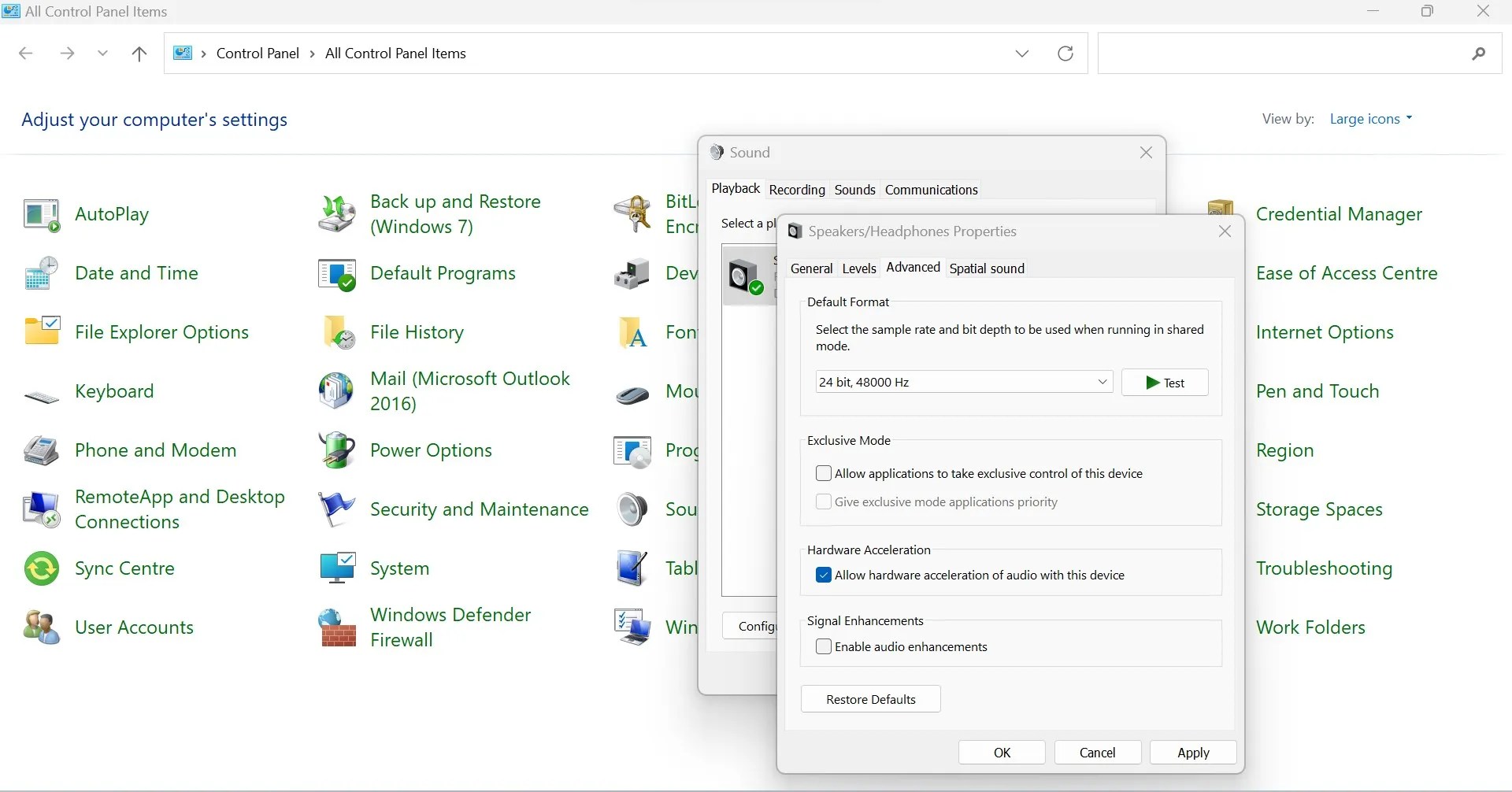Open Back up and Restore icon
The height and width of the screenshot is (792, 1512).
(337, 214)
